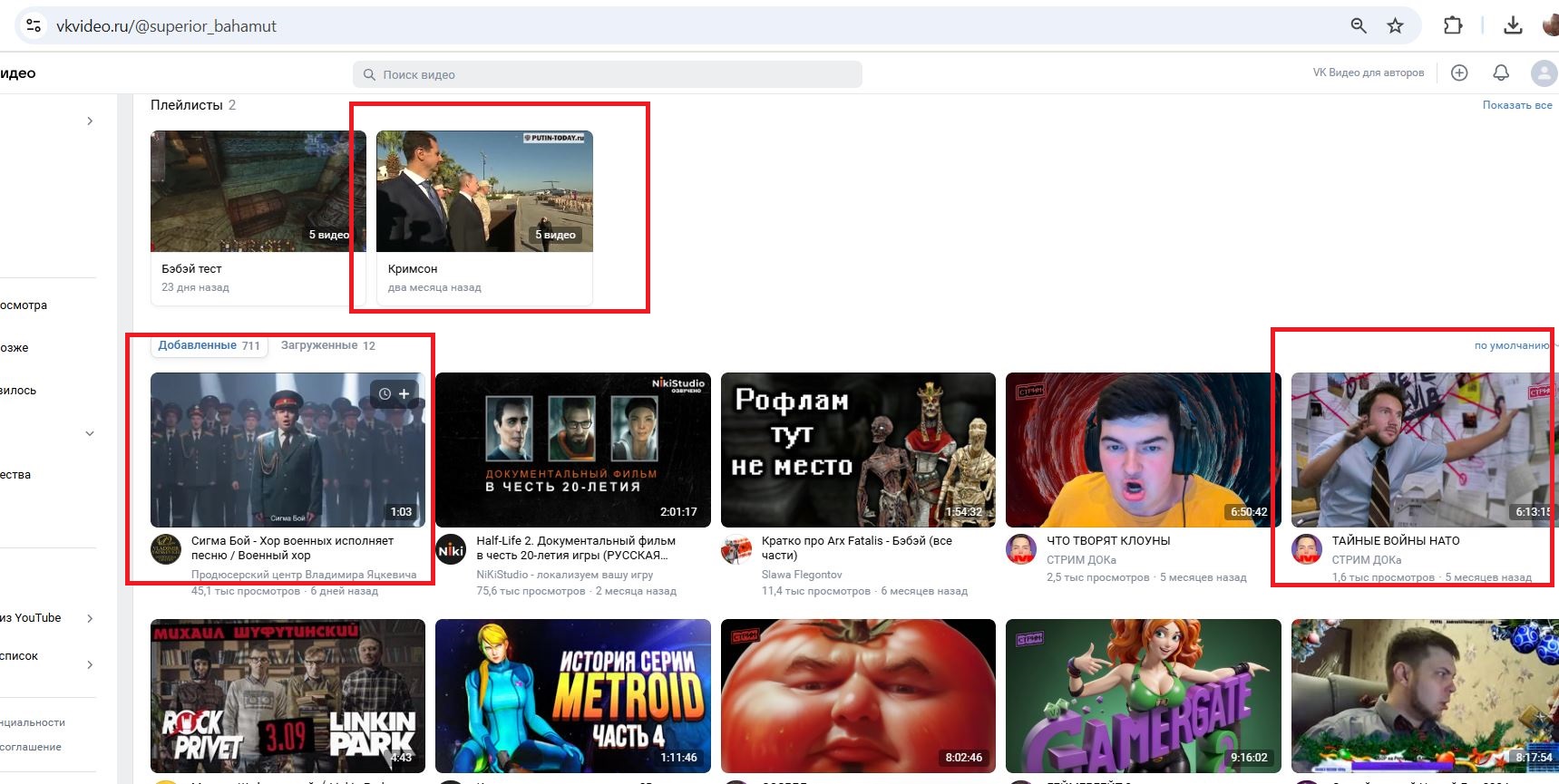1559x784 pixels.
Task: Play the ЧТО ТВОРЯТ КЛОУНЫ stream thumbnail
Action: 1144,450
